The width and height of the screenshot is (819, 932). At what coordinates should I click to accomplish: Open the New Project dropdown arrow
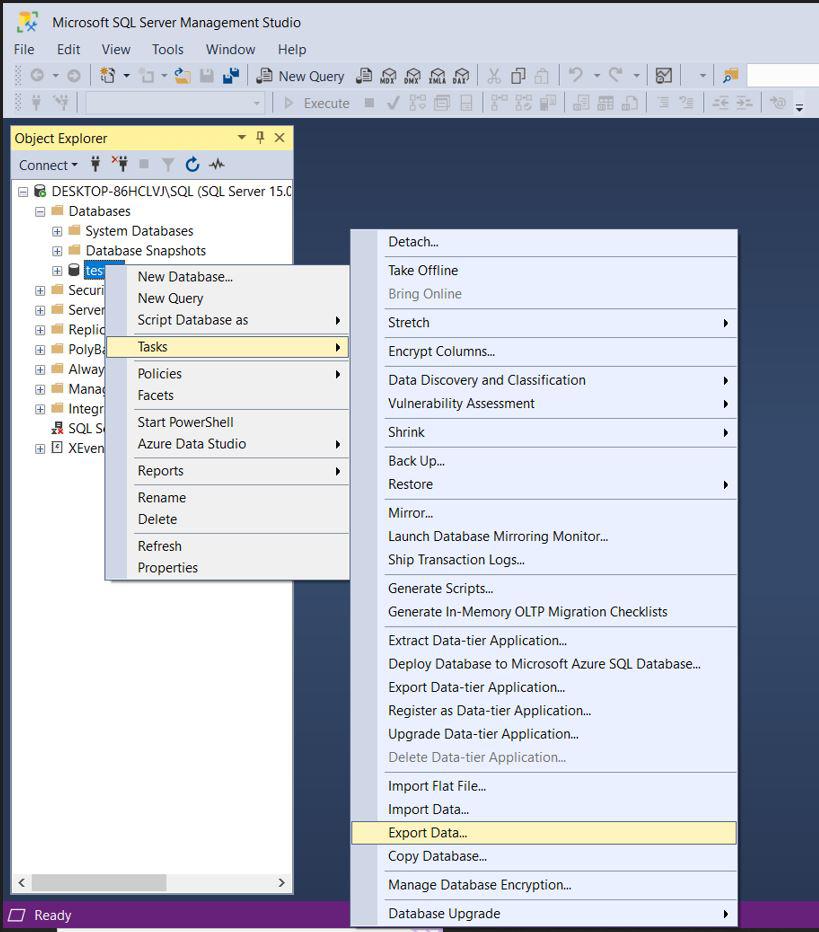(x=127, y=75)
